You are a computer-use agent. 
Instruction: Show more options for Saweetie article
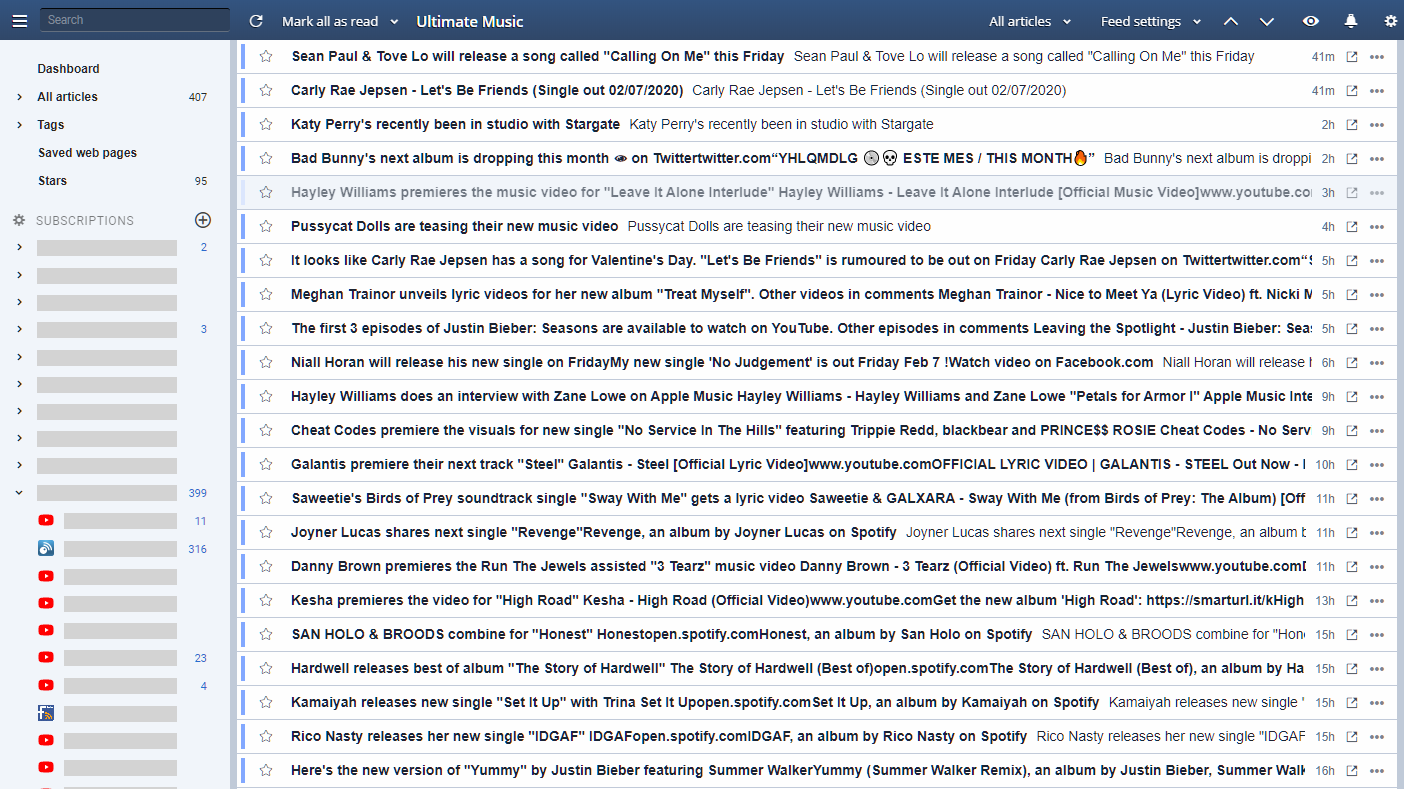point(1377,498)
